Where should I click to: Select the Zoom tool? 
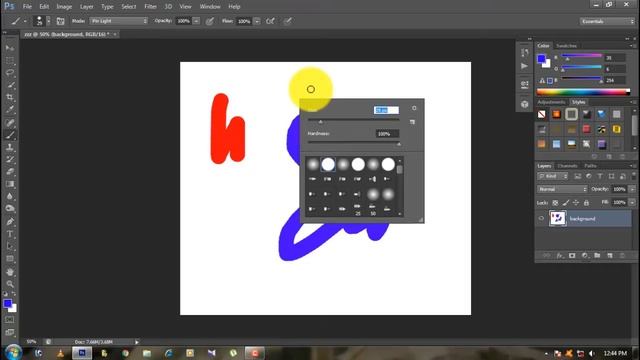[10, 284]
